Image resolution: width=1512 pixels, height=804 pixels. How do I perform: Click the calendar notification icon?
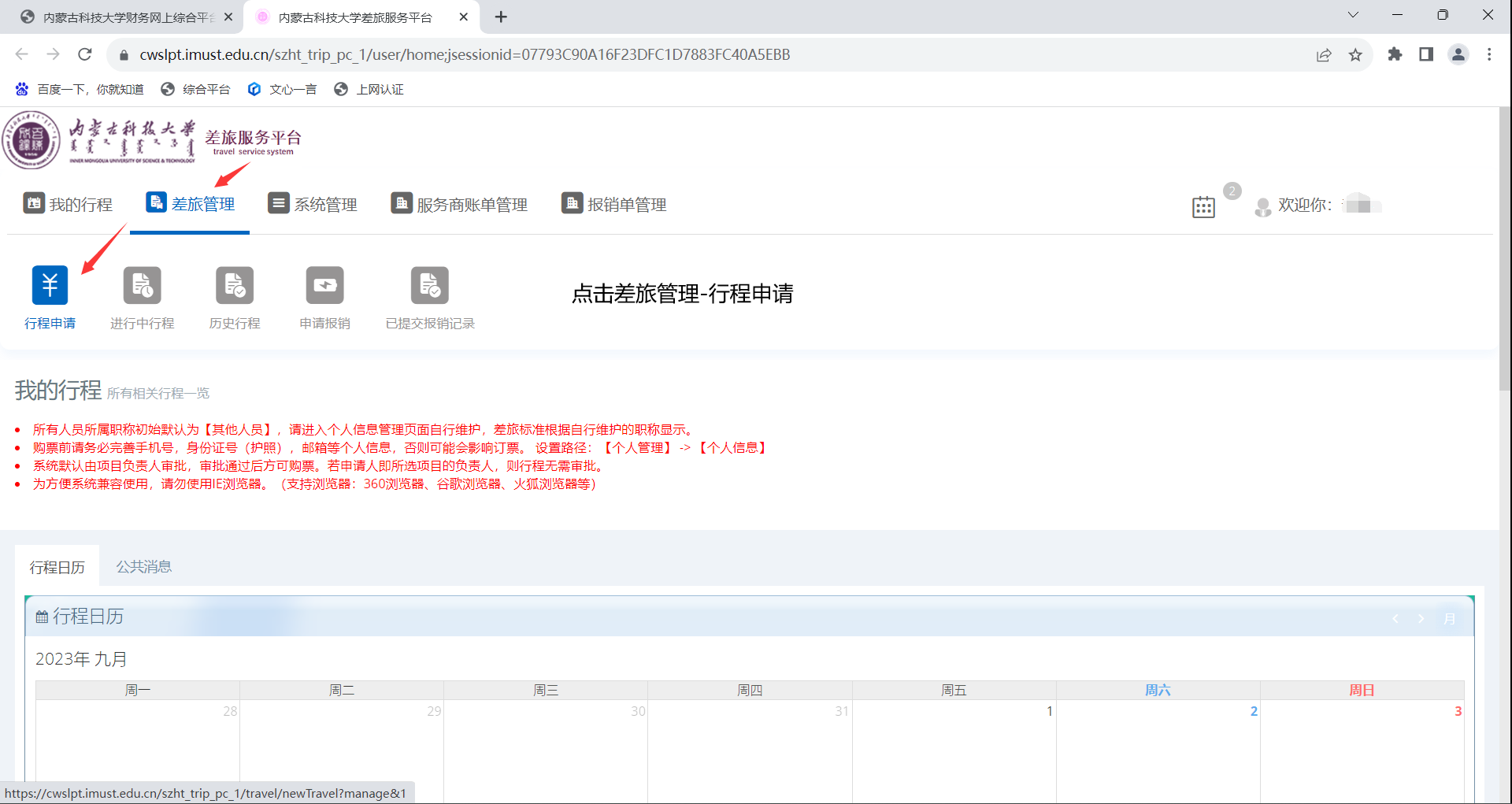pos(1203,207)
